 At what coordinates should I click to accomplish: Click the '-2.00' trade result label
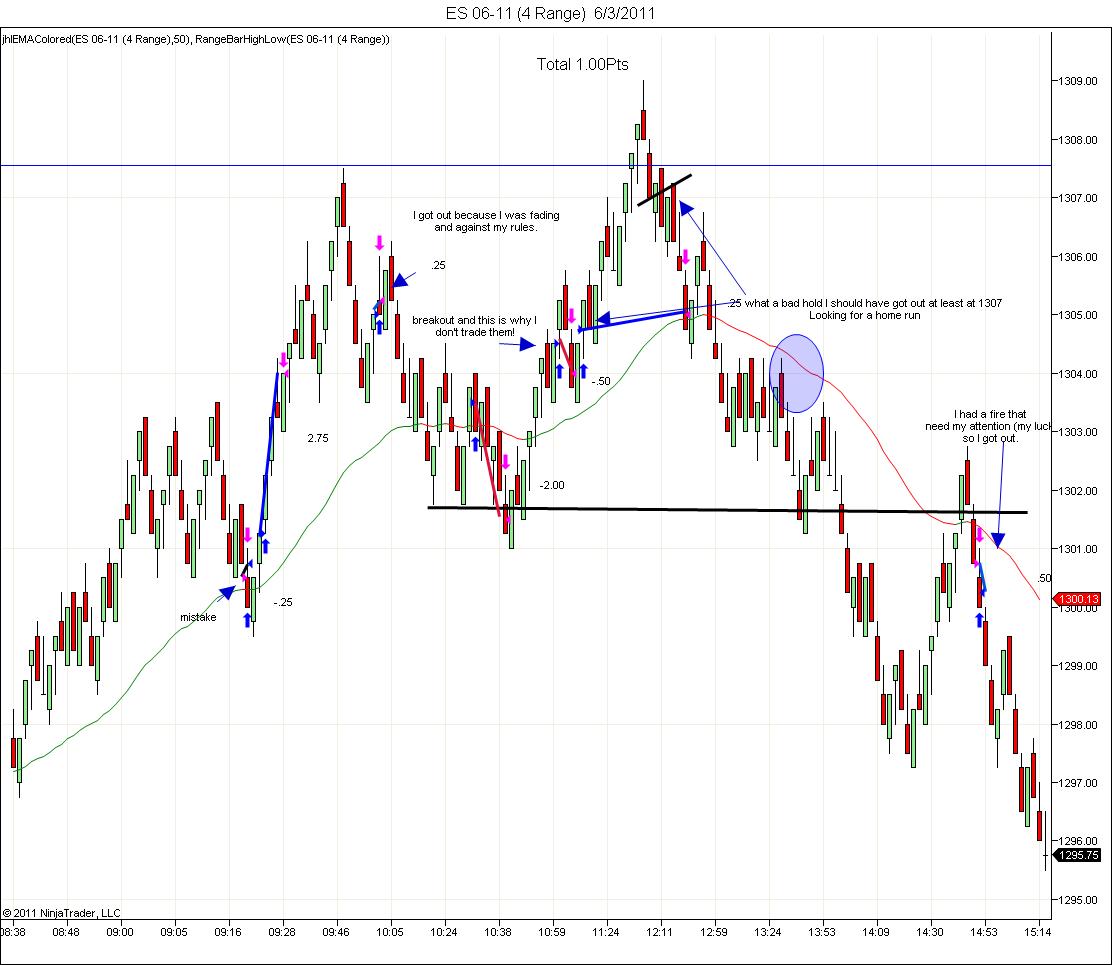click(552, 486)
